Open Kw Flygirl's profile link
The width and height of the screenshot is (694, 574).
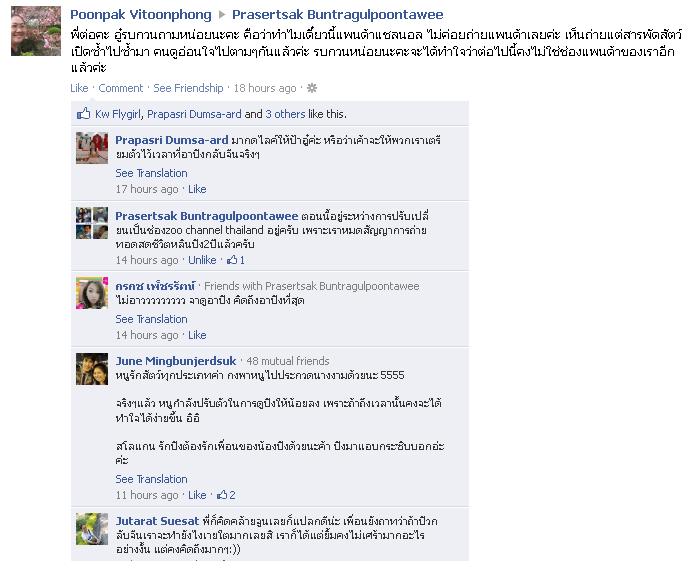[118, 114]
